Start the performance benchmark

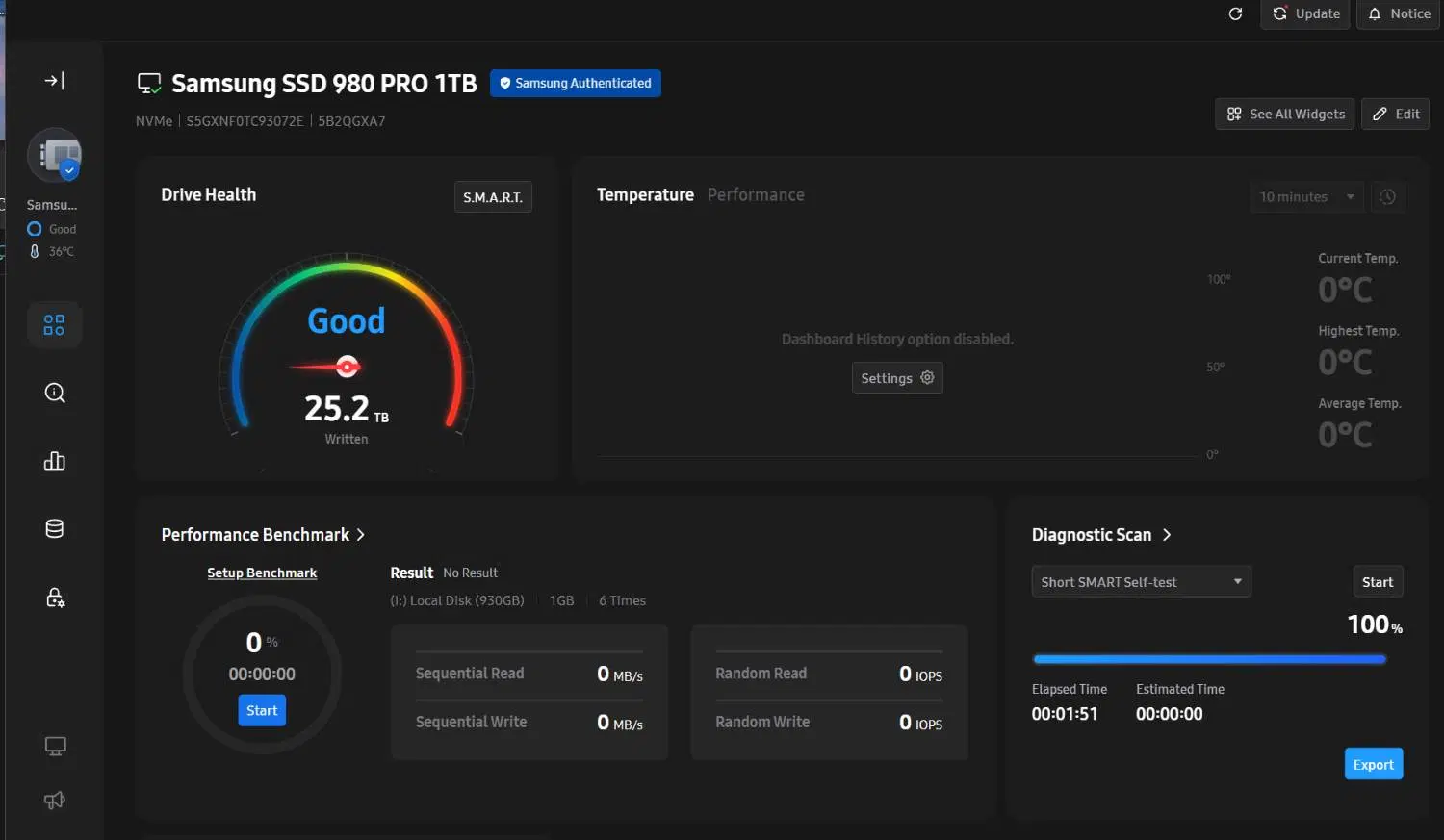coord(262,710)
